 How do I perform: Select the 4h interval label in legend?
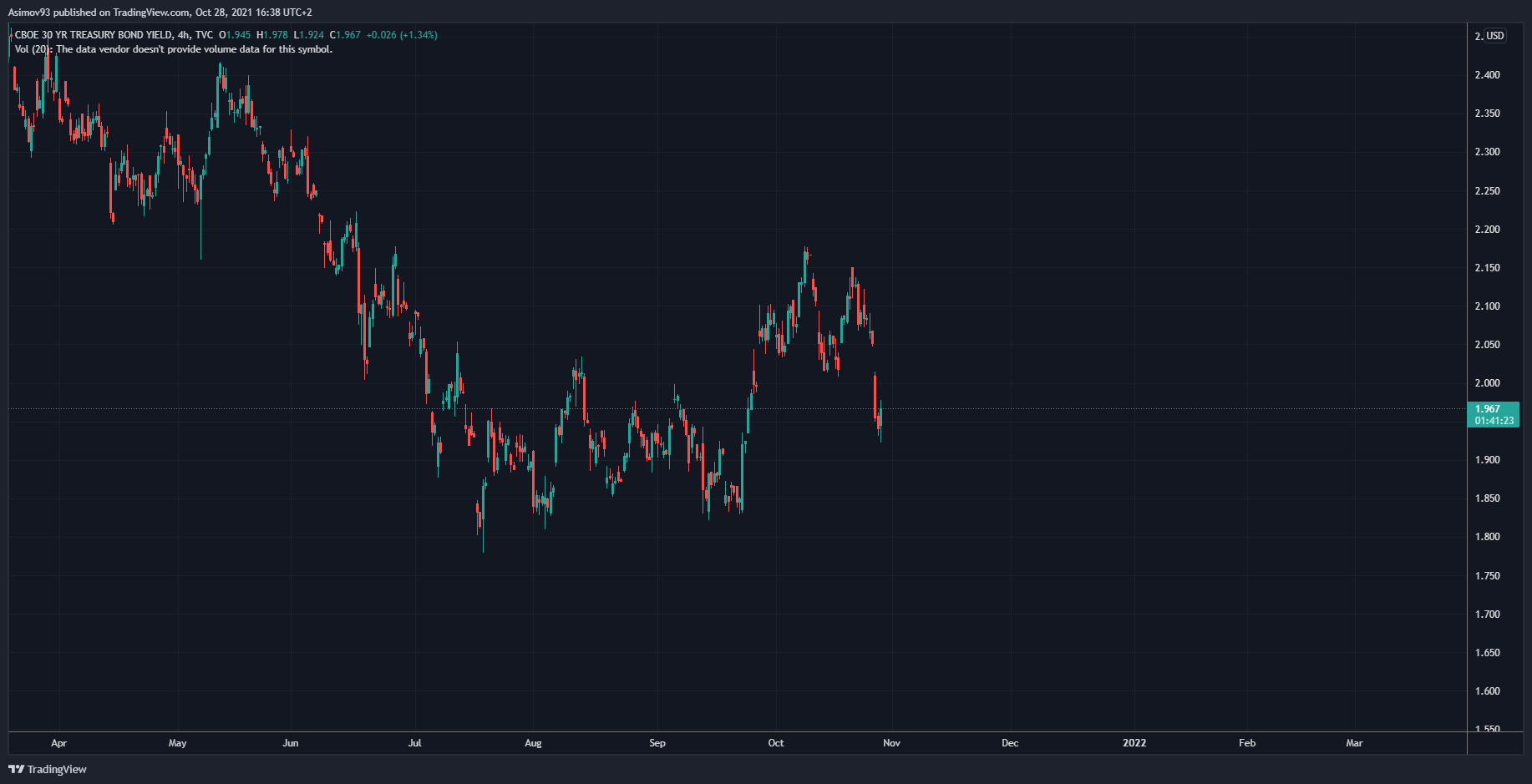pos(183,35)
